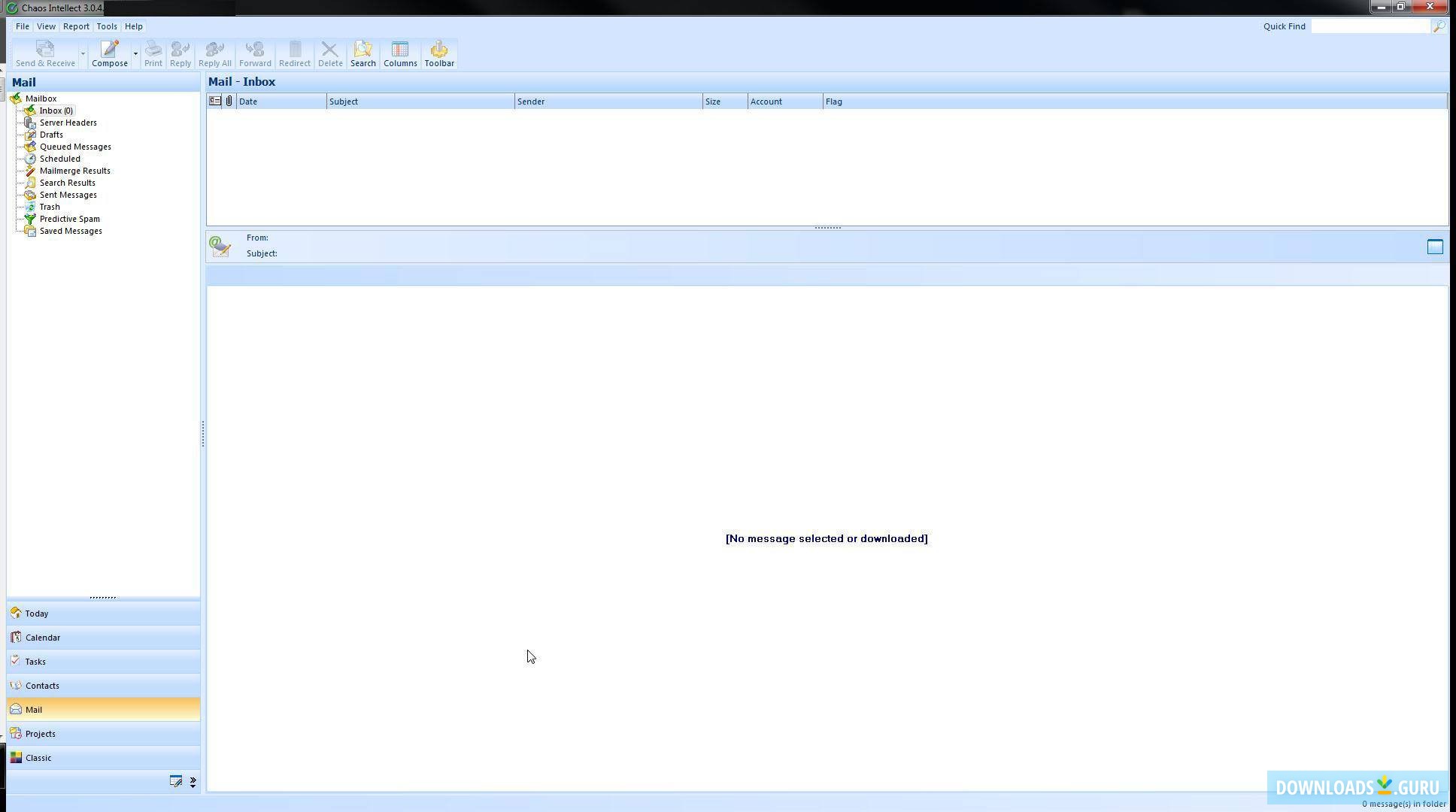This screenshot has width=1456, height=812.
Task: Open the Tools menu
Action: pos(106,26)
